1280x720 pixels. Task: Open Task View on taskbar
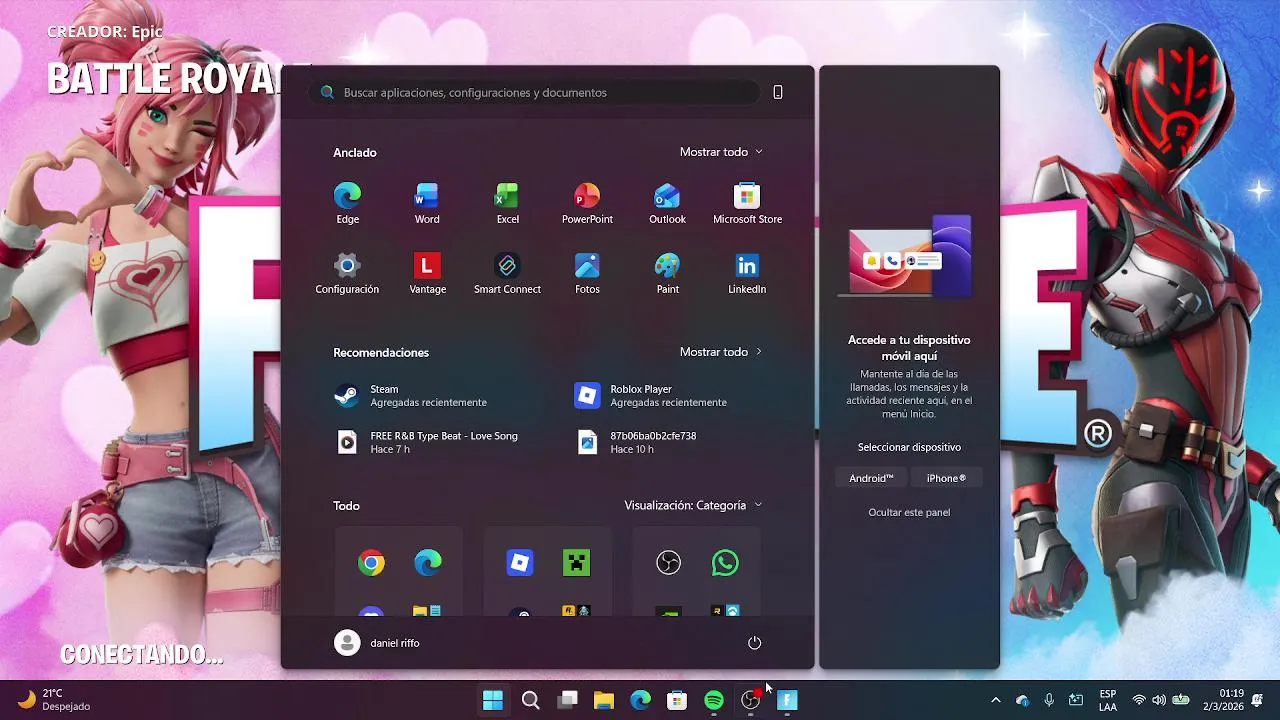pos(567,700)
